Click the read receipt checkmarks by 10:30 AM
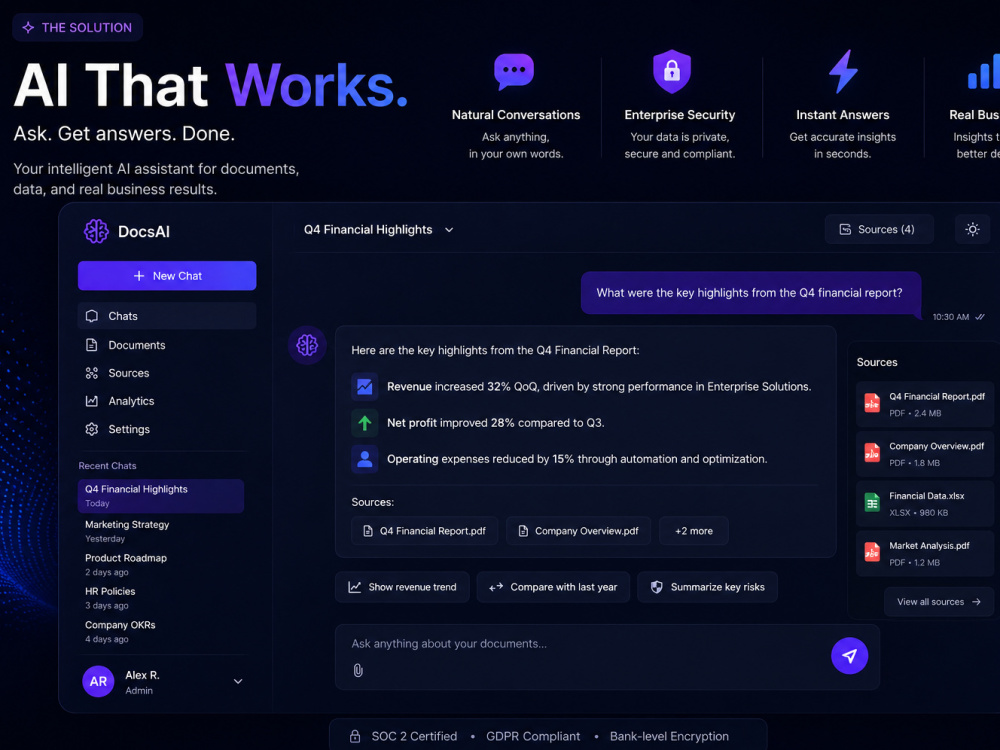Image resolution: width=1000 pixels, height=750 pixels. pos(980,317)
